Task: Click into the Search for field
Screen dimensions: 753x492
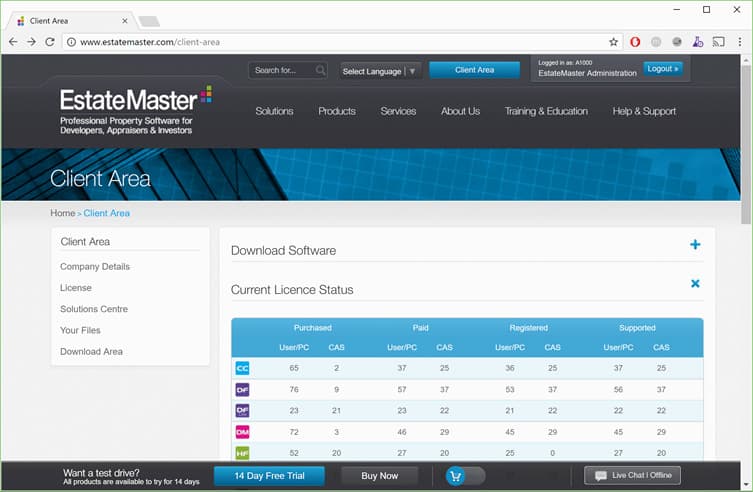Action: (282, 71)
